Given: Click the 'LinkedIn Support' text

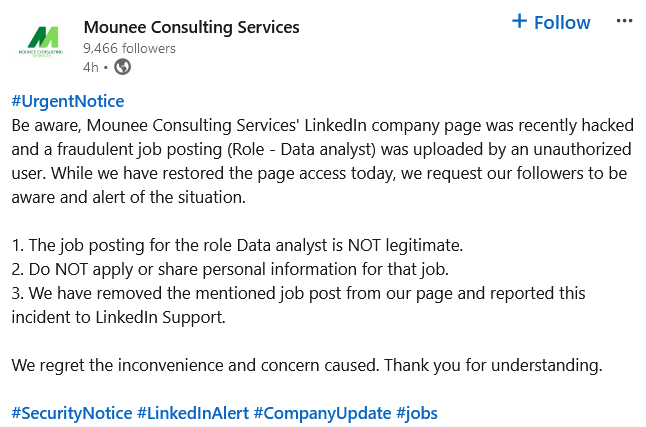Looking at the screenshot, I should (x=161, y=317).
